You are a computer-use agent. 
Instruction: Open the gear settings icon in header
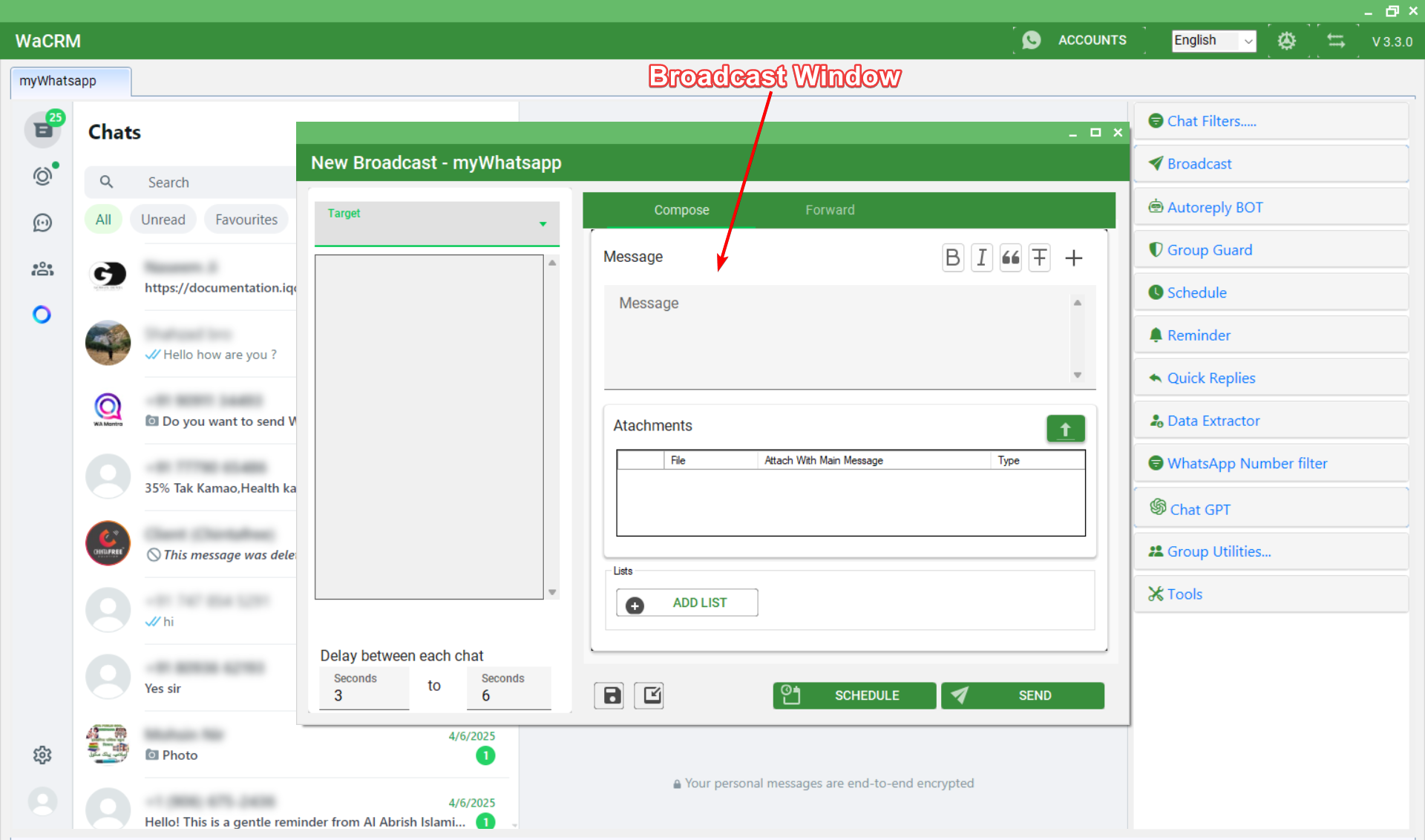point(1286,41)
